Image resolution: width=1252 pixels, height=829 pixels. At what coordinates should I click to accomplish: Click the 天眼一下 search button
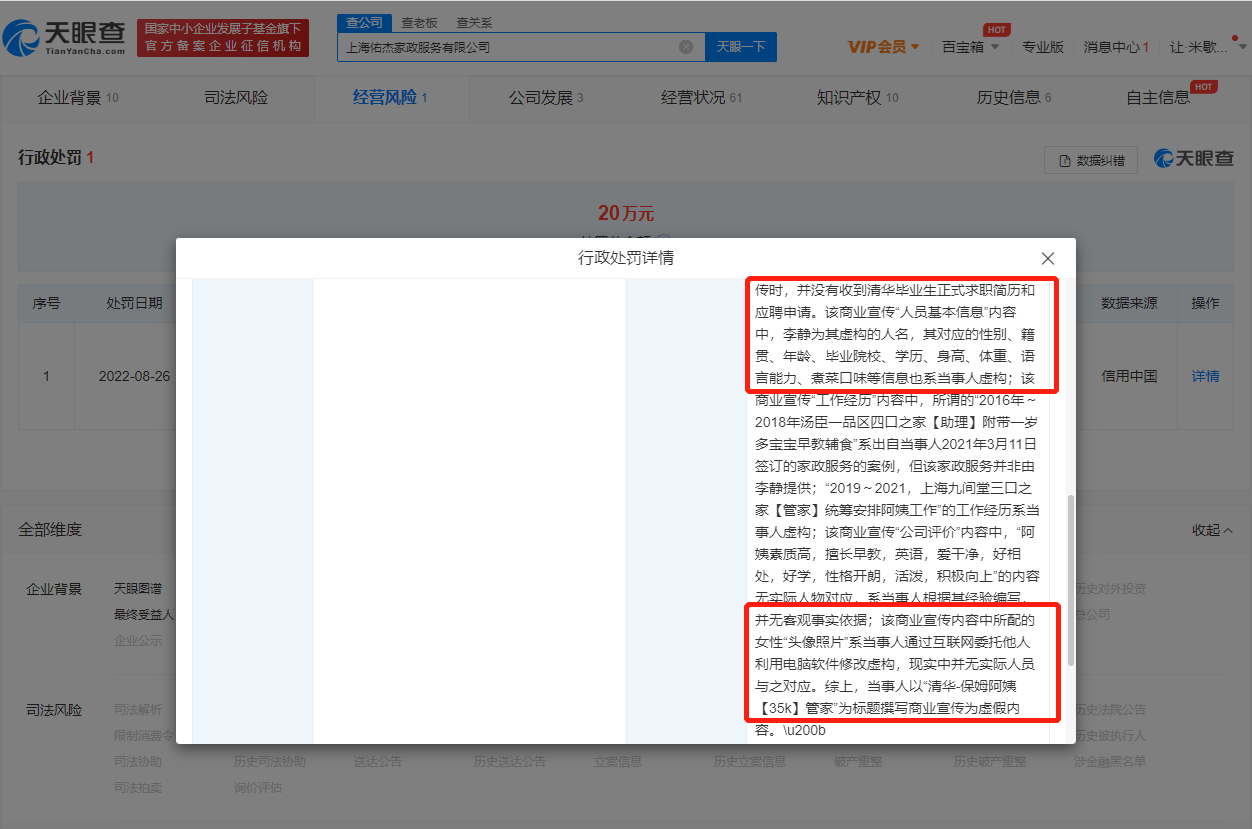pyautogui.click(x=740, y=46)
